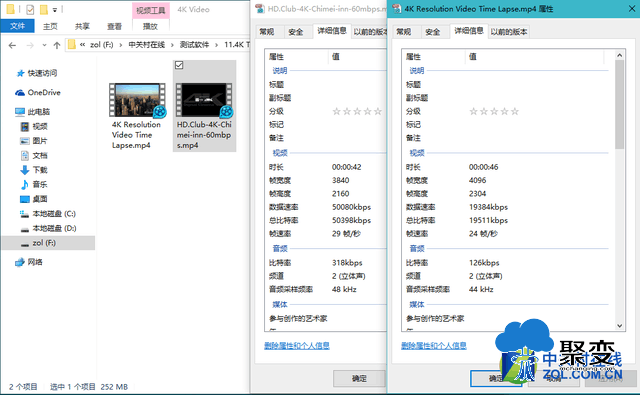Image resolution: width=640 pixels, height=395 pixels.
Task: Go up one folder level arrow
Action: pyautogui.click(x=57, y=45)
